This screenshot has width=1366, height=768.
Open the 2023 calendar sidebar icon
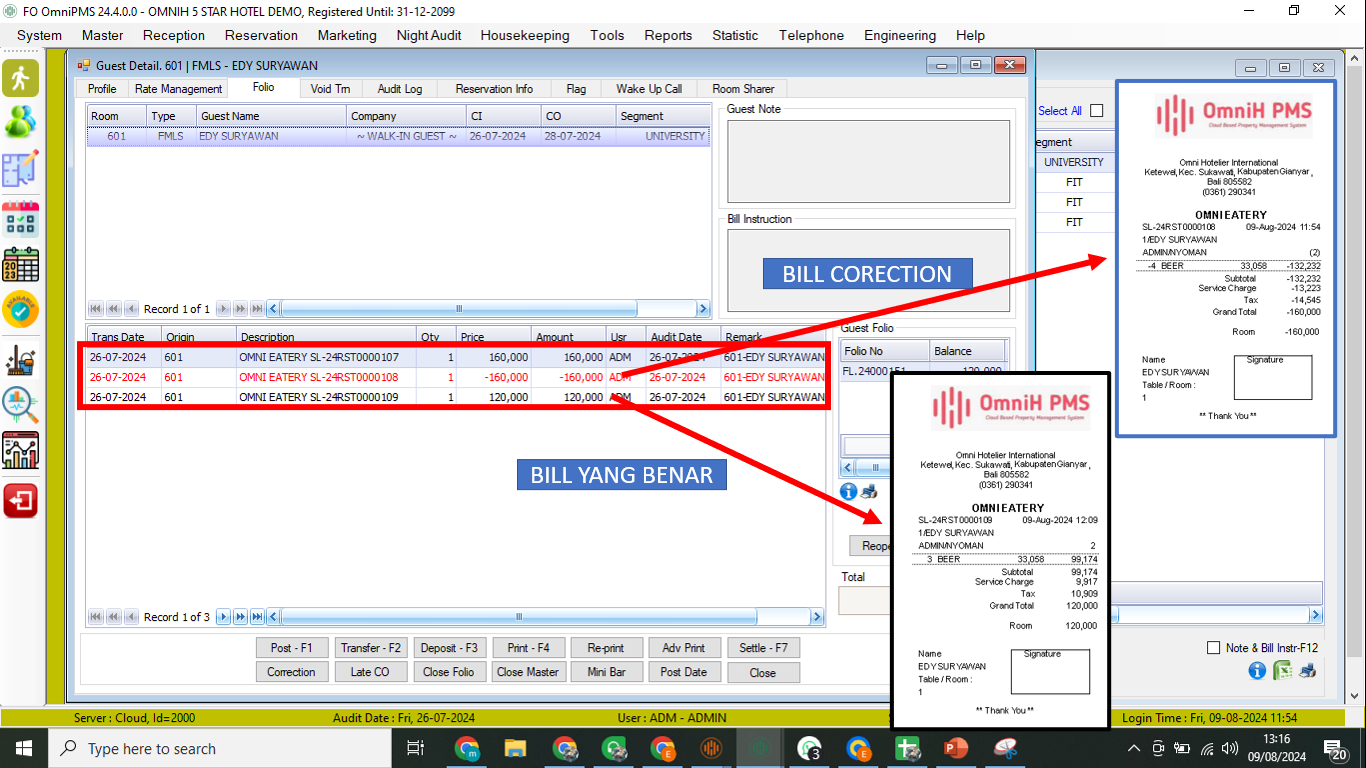coord(20,264)
